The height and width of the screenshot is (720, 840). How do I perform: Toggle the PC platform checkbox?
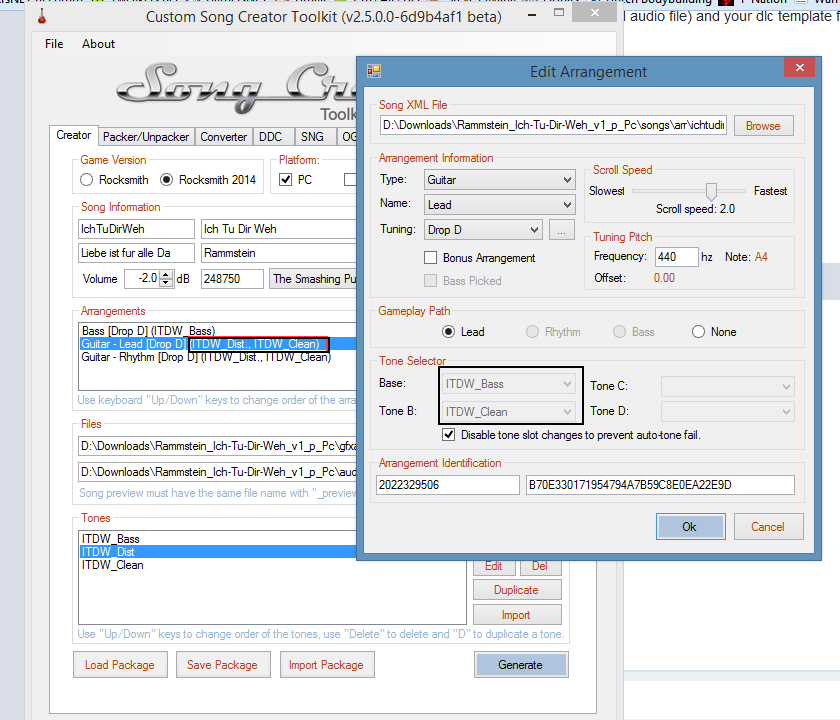[286, 179]
